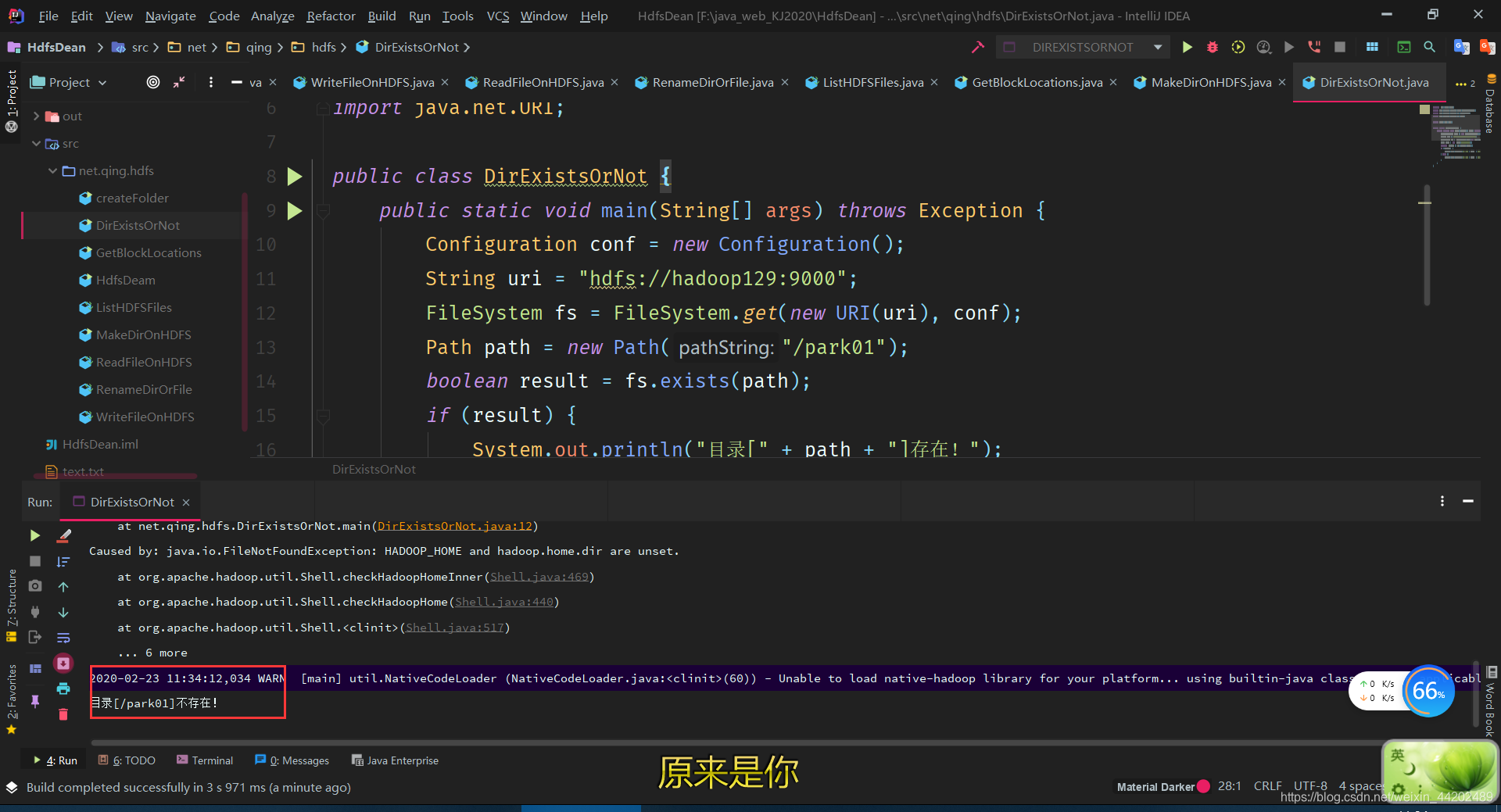Collapse all in Project panel

pos(179,82)
